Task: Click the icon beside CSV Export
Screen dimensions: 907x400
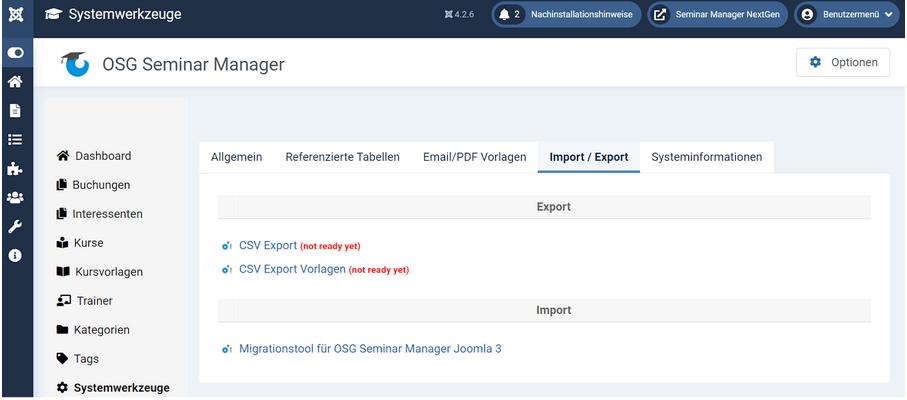Action: point(227,246)
